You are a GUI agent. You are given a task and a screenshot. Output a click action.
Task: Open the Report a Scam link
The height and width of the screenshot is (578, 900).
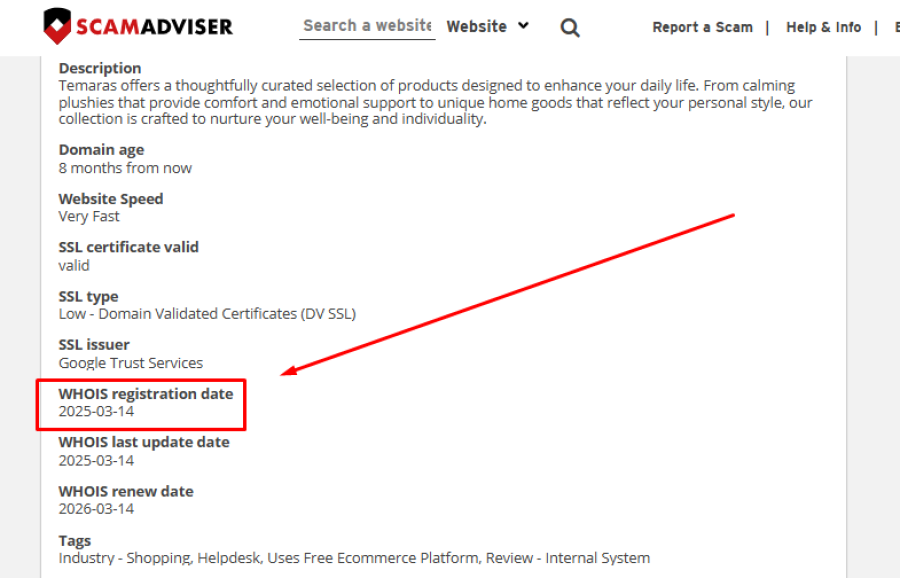702,28
